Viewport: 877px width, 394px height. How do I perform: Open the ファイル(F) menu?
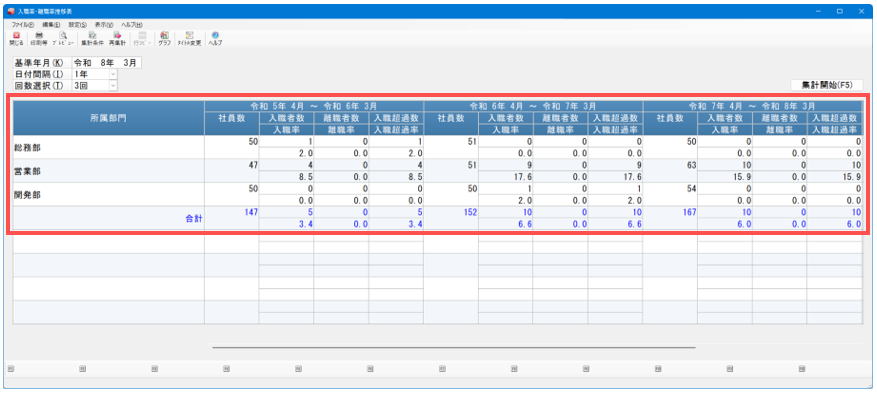[x=23, y=25]
